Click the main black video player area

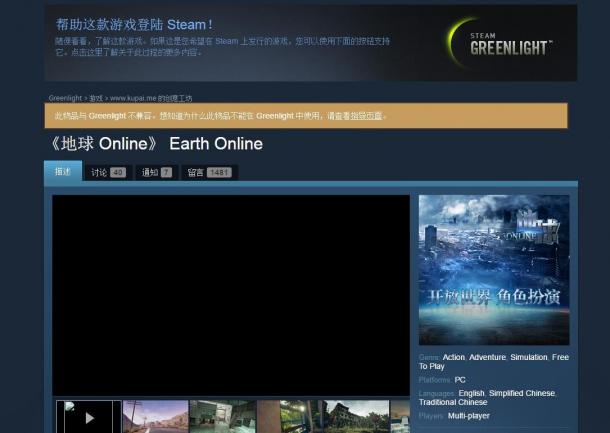click(x=231, y=295)
